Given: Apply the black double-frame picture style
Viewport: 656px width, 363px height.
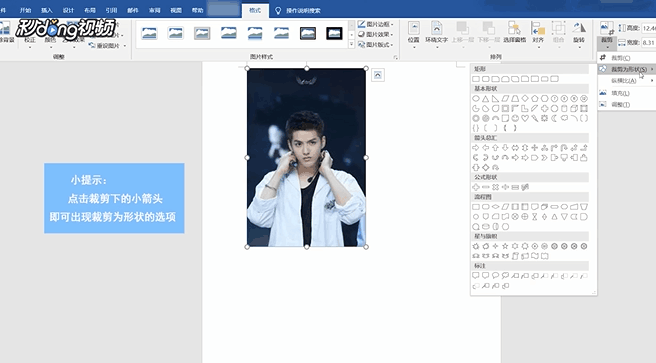Looking at the screenshot, I should point(334,33).
